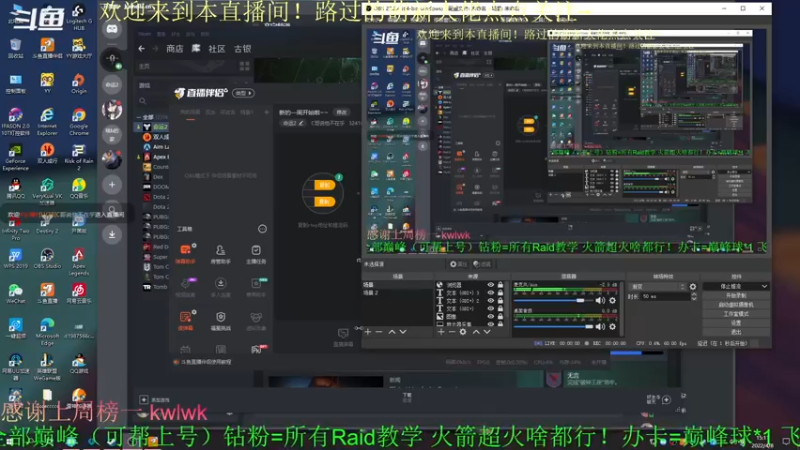This screenshot has width=800, height=450.
Task: Collapse the 全部 games tree in Steam
Action: [x=138, y=117]
